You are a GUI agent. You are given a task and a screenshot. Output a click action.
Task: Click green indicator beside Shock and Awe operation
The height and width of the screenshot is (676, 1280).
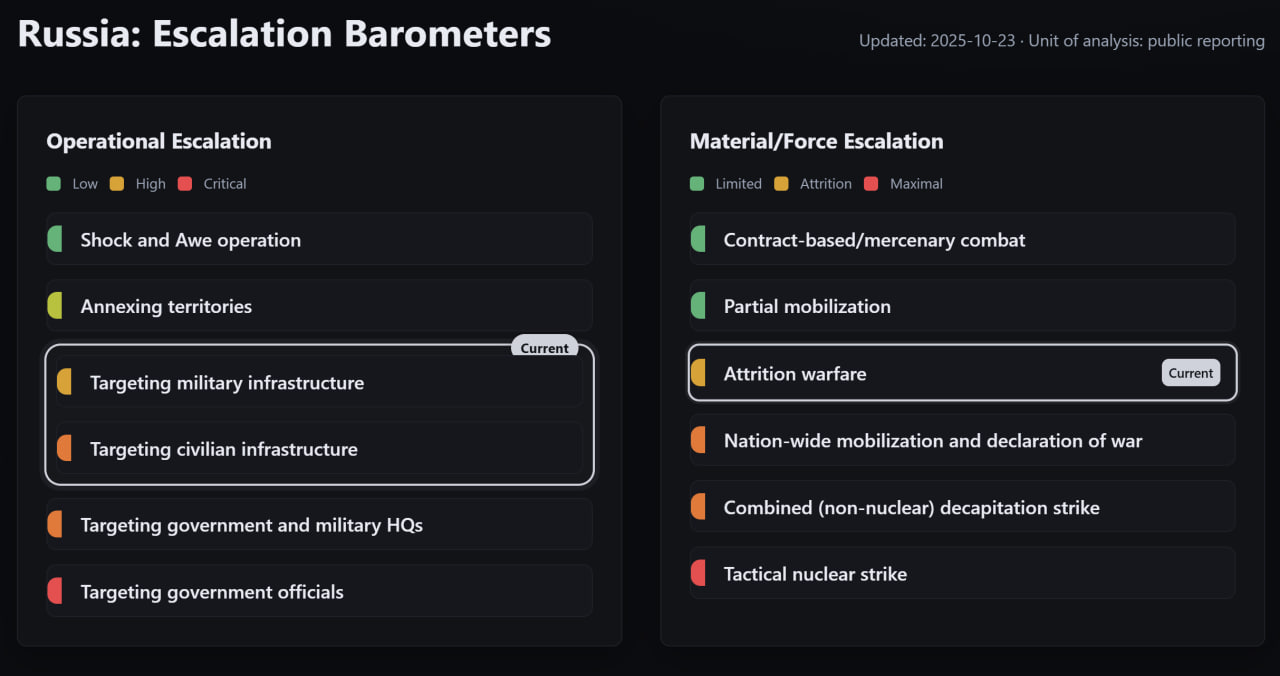pos(55,240)
